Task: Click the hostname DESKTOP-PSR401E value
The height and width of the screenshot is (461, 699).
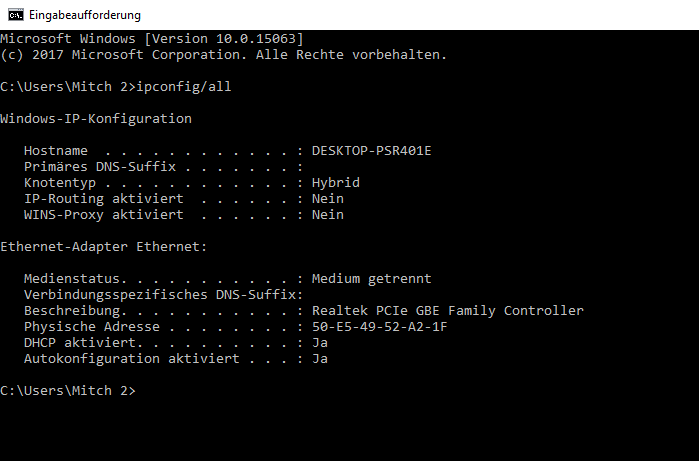Action: pyautogui.click(x=371, y=151)
